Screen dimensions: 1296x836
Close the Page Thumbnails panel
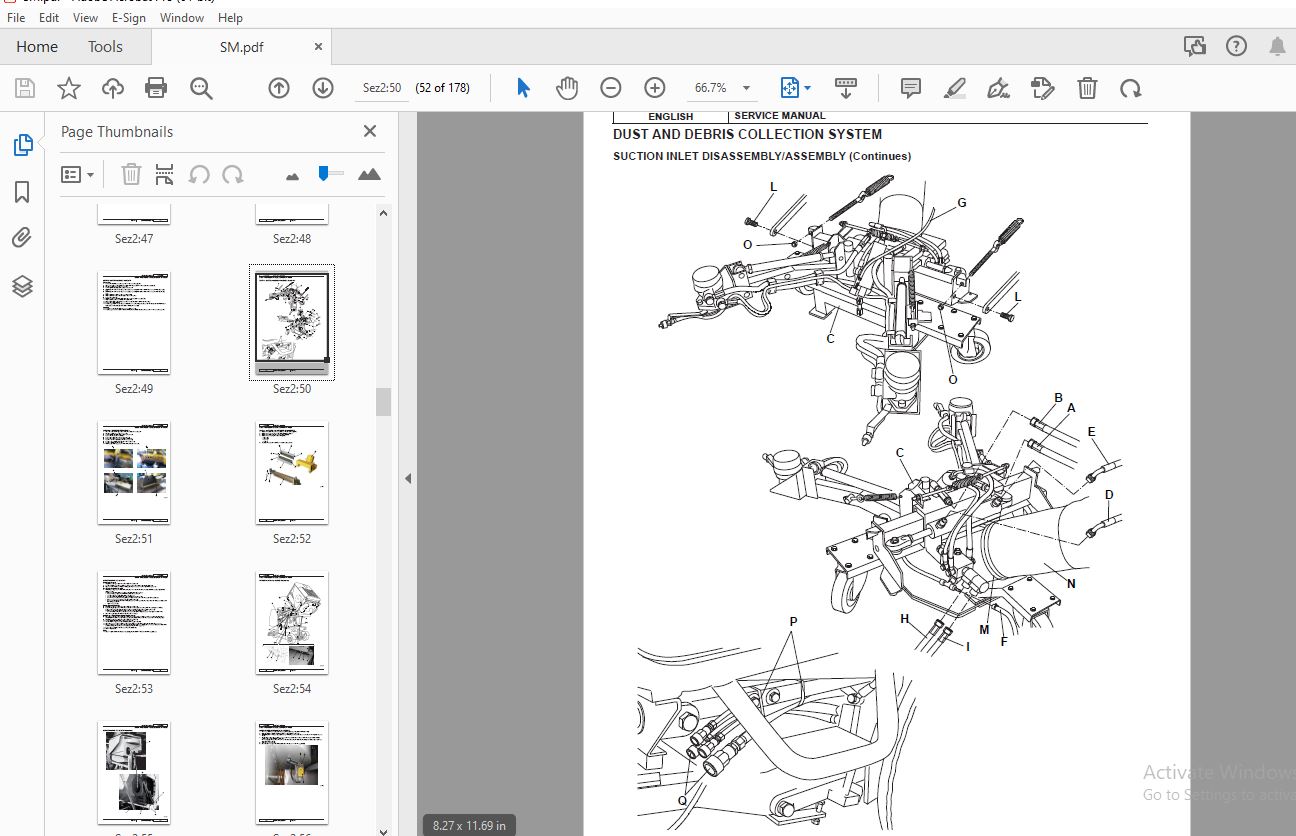(370, 131)
